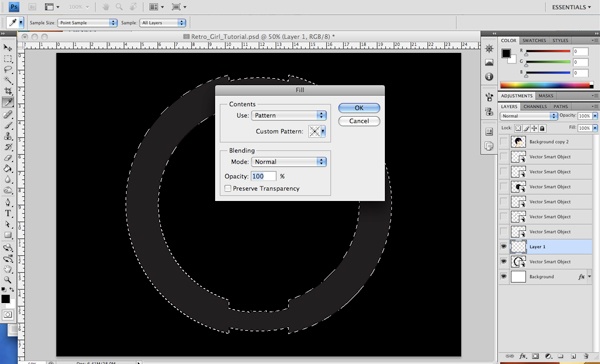Select the Magic Wand tool

click(8, 80)
